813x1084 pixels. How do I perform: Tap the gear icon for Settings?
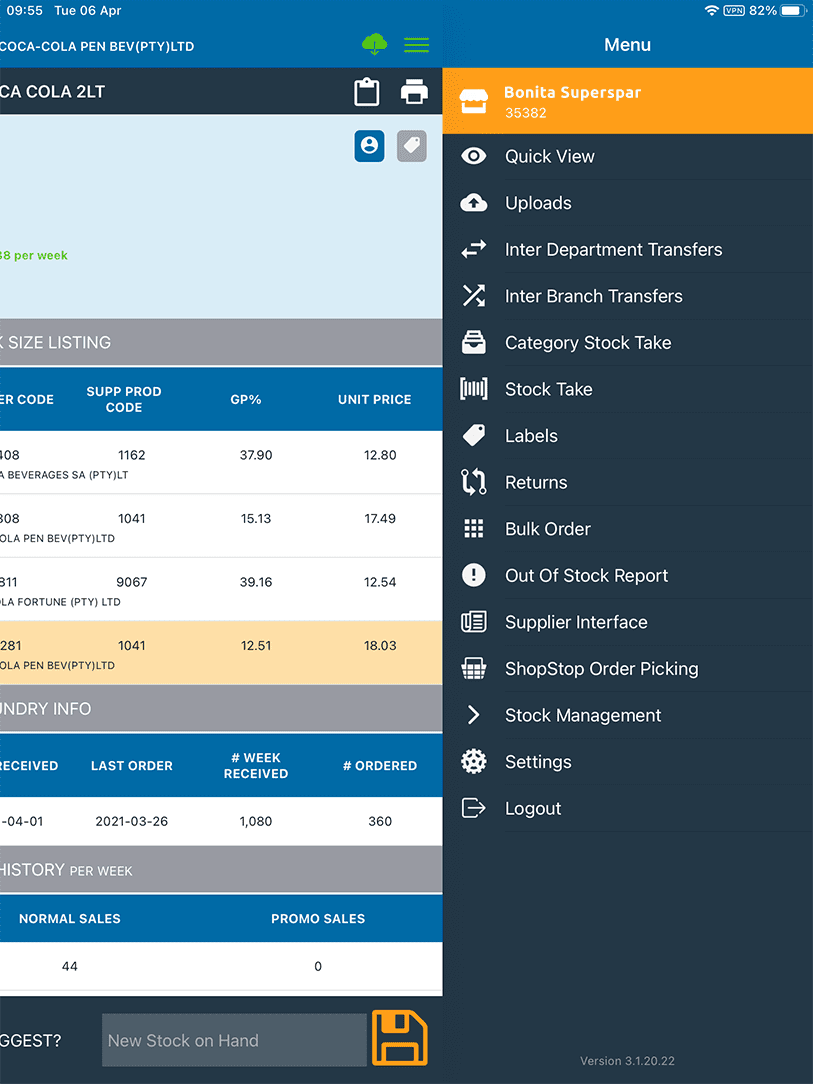tap(474, 762)
